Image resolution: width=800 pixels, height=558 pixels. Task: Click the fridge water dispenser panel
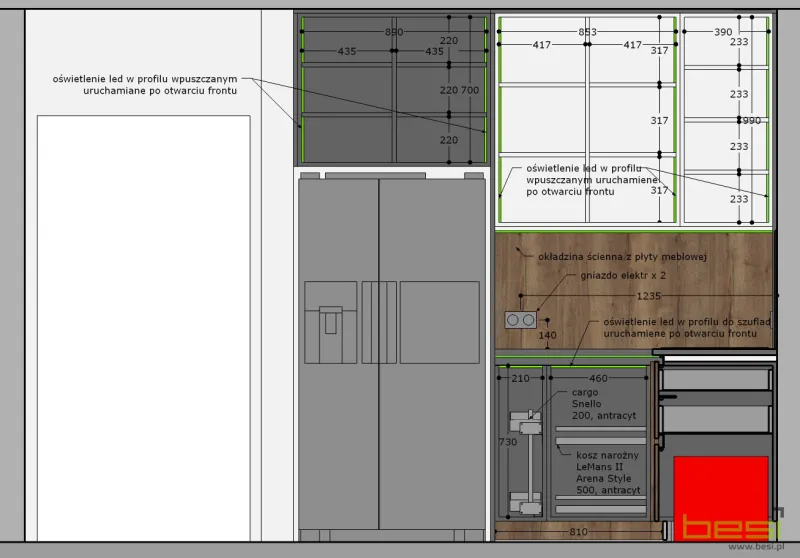331,322
